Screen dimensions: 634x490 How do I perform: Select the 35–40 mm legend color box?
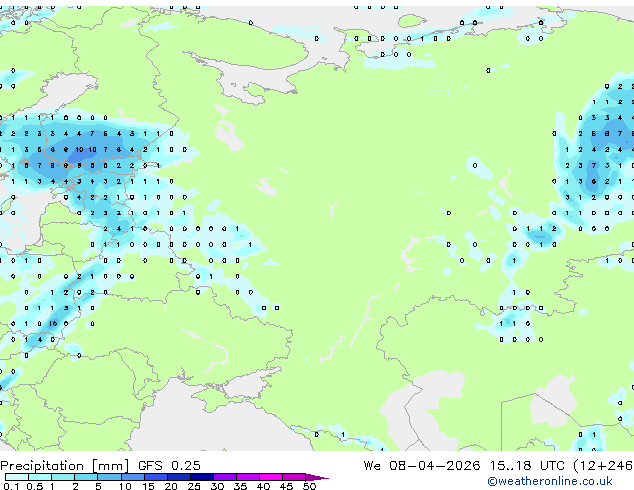point(247,477)
